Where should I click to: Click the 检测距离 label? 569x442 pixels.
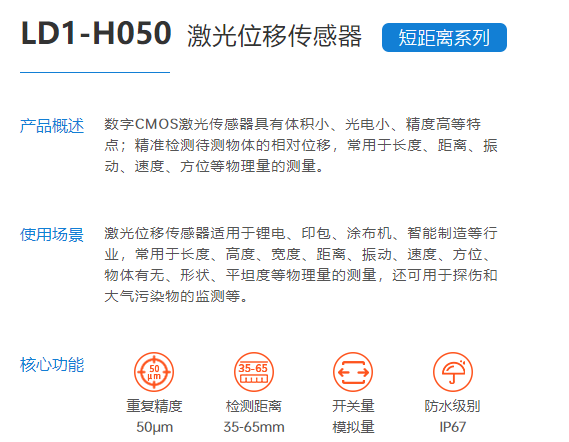[254, 406]
